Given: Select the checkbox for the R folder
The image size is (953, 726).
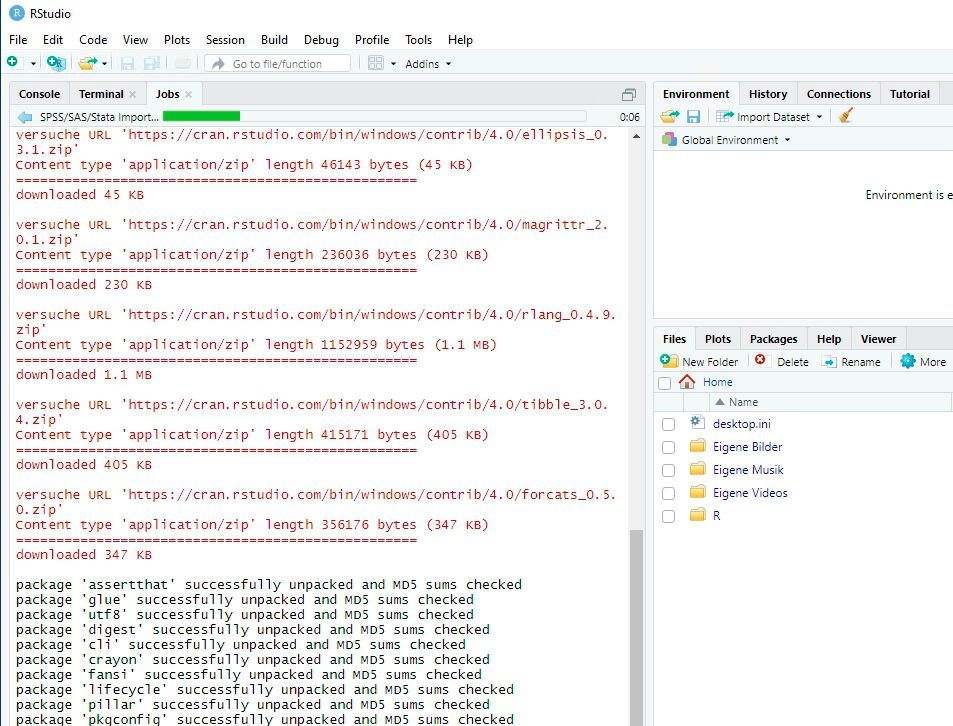Looking at the screenshot, I should coord(668,515).
